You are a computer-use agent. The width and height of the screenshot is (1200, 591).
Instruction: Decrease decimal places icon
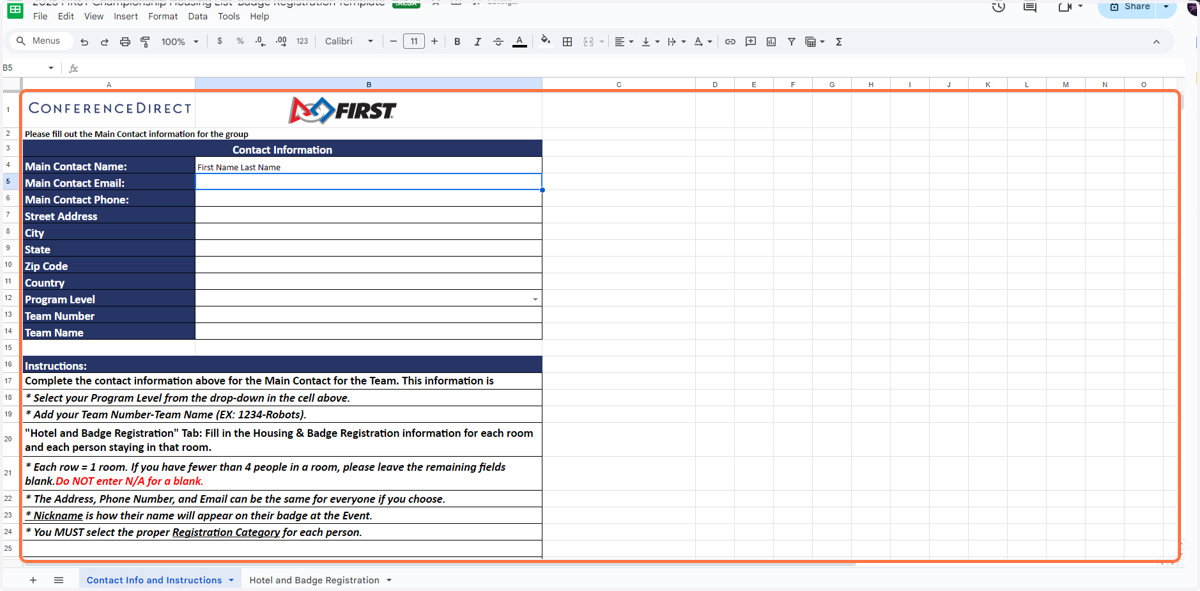coord(260,42)
